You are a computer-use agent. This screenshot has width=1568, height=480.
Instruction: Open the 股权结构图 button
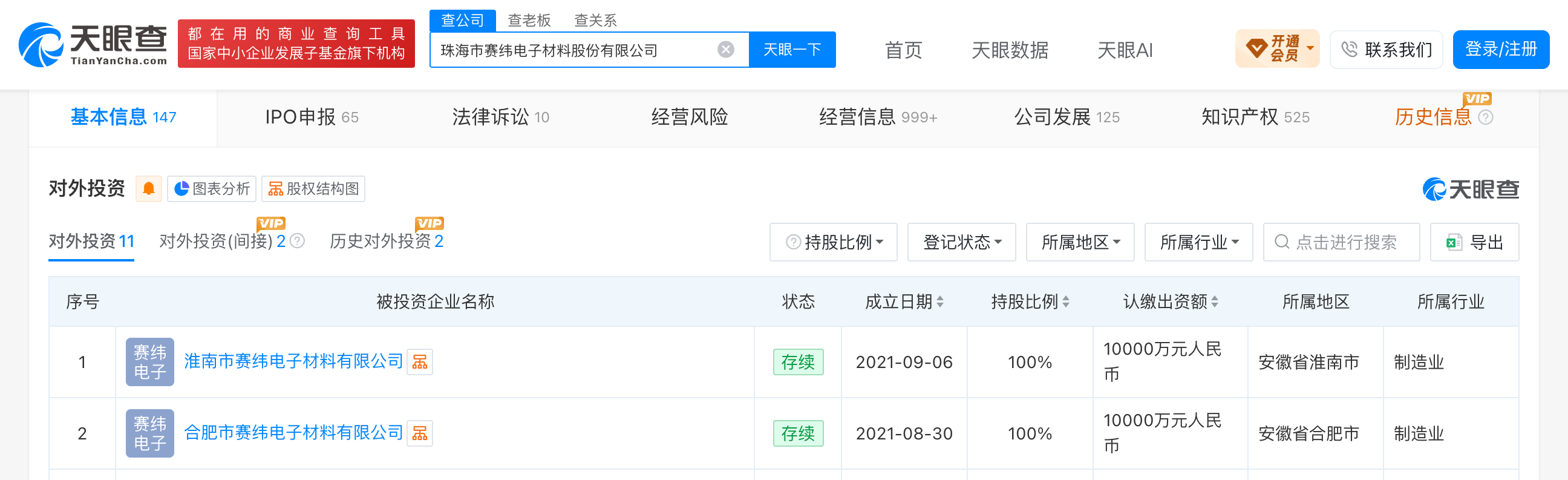pos(313,189)
